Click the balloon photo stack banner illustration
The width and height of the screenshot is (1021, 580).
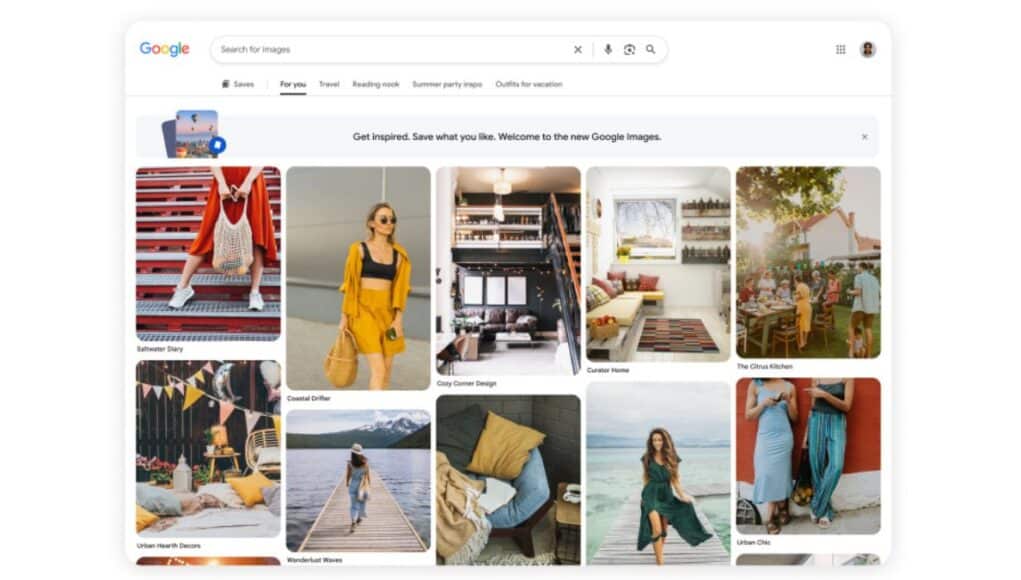click(193, 134)
